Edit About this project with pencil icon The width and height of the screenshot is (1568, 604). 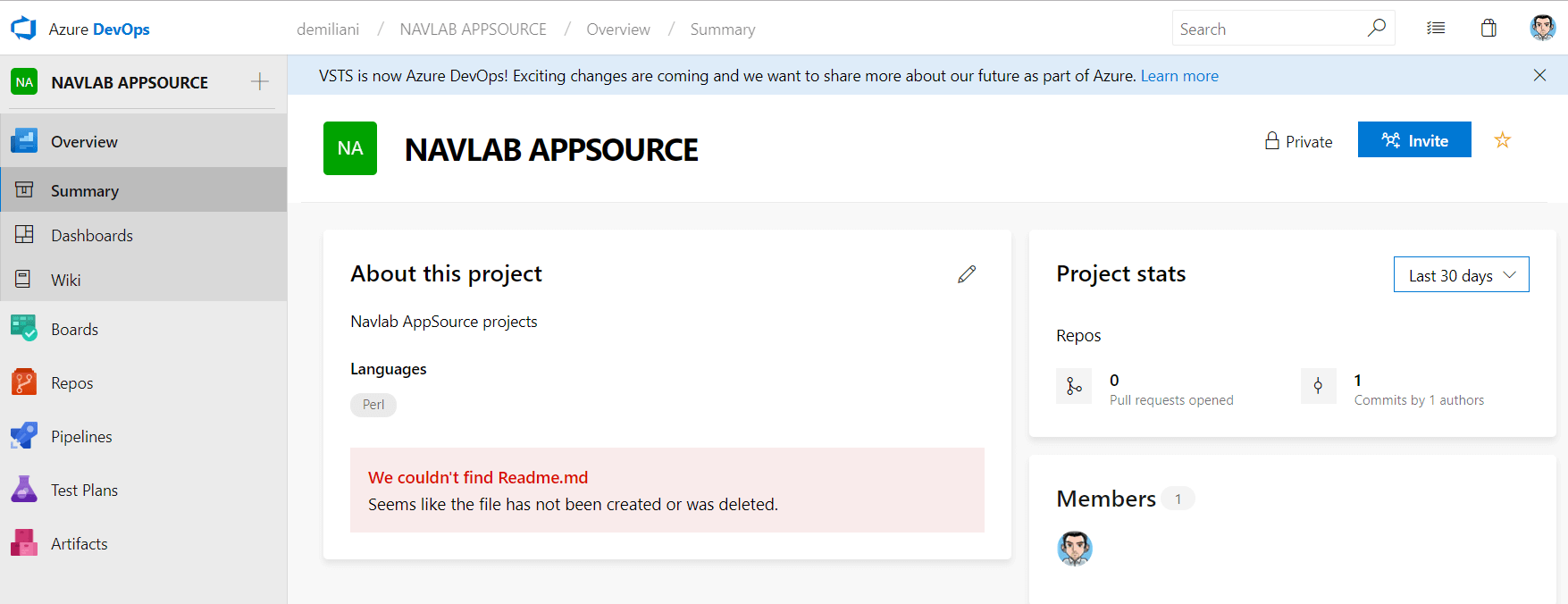click(967, 274)
